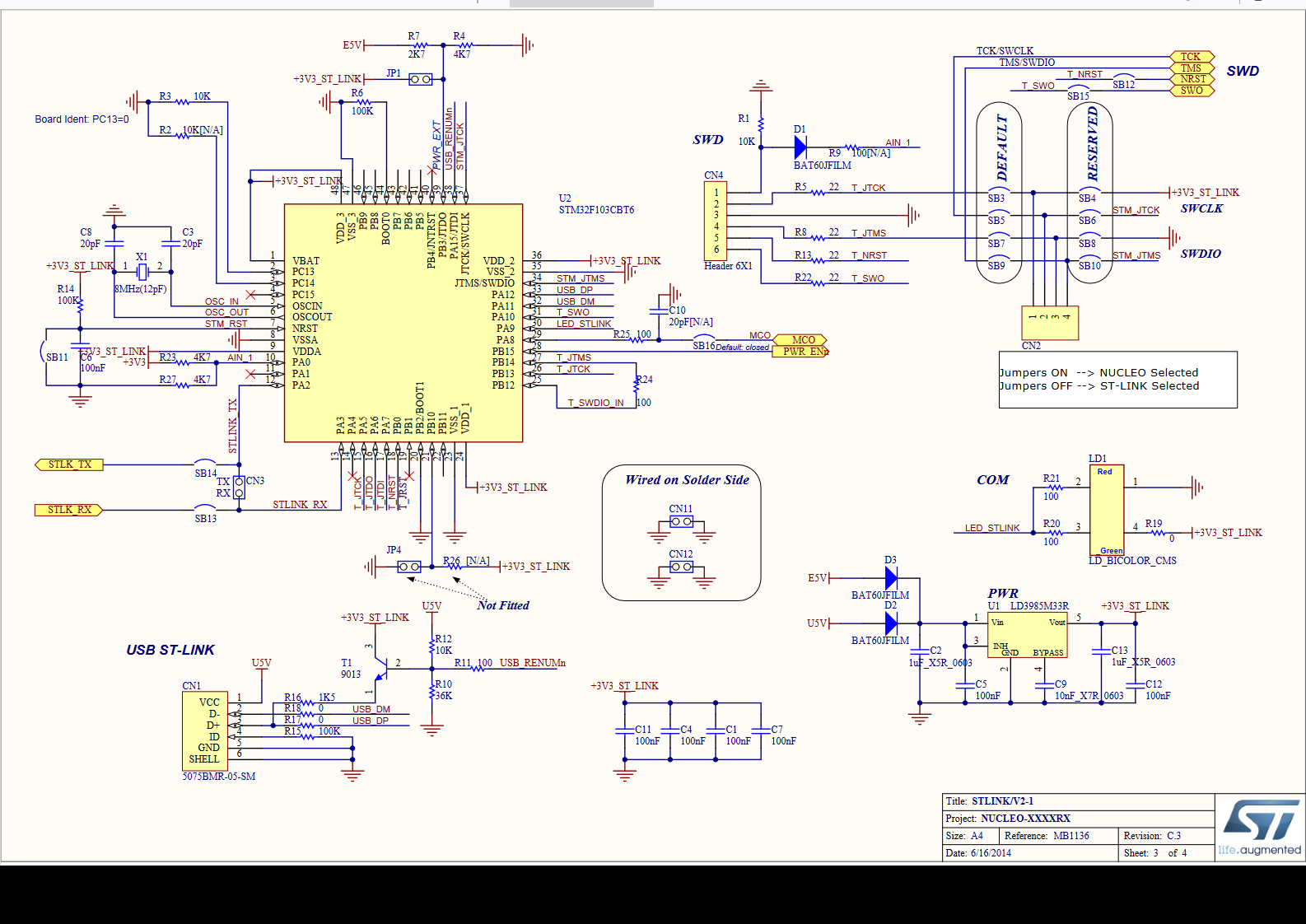Viewport: 1306px width, 924px height.
Task: Select the 'life.augmented' tagline
Action: point(1260,850)
